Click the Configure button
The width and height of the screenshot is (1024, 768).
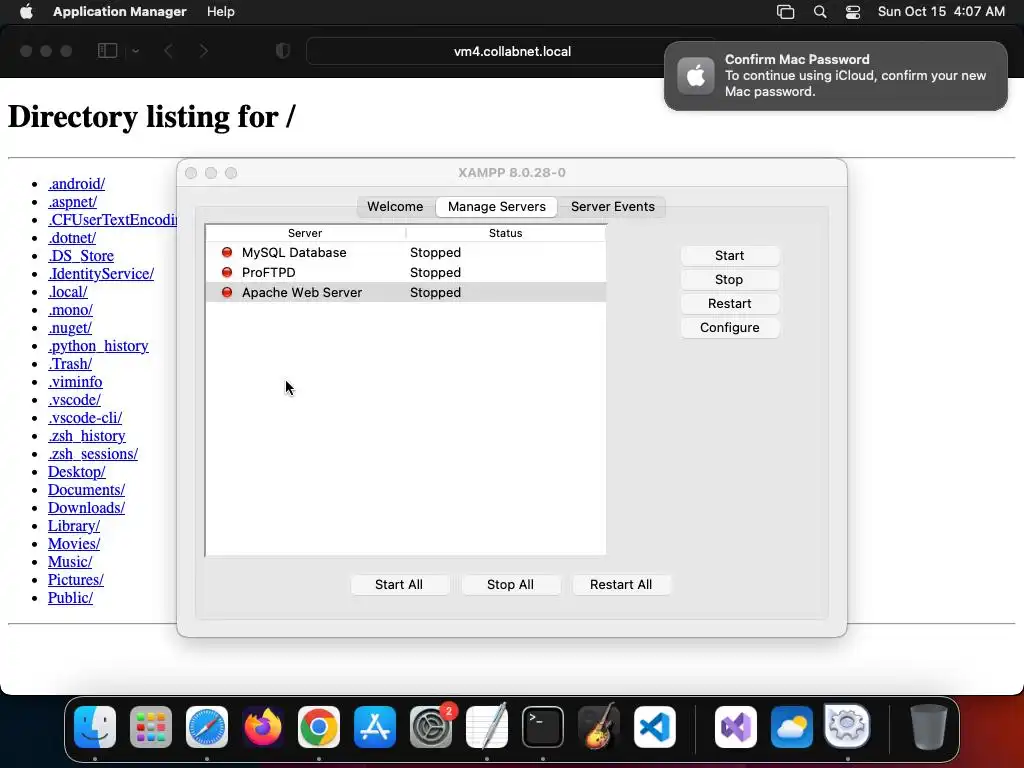coord(729,328)
